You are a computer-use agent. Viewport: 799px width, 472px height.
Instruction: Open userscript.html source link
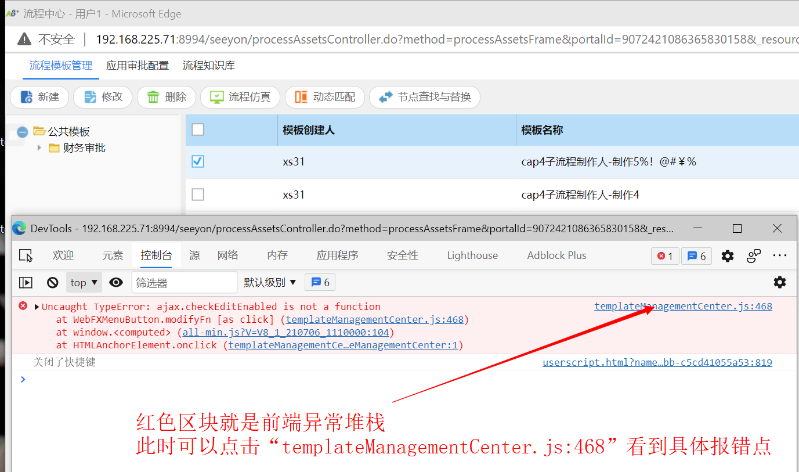(x=657, y=362)
